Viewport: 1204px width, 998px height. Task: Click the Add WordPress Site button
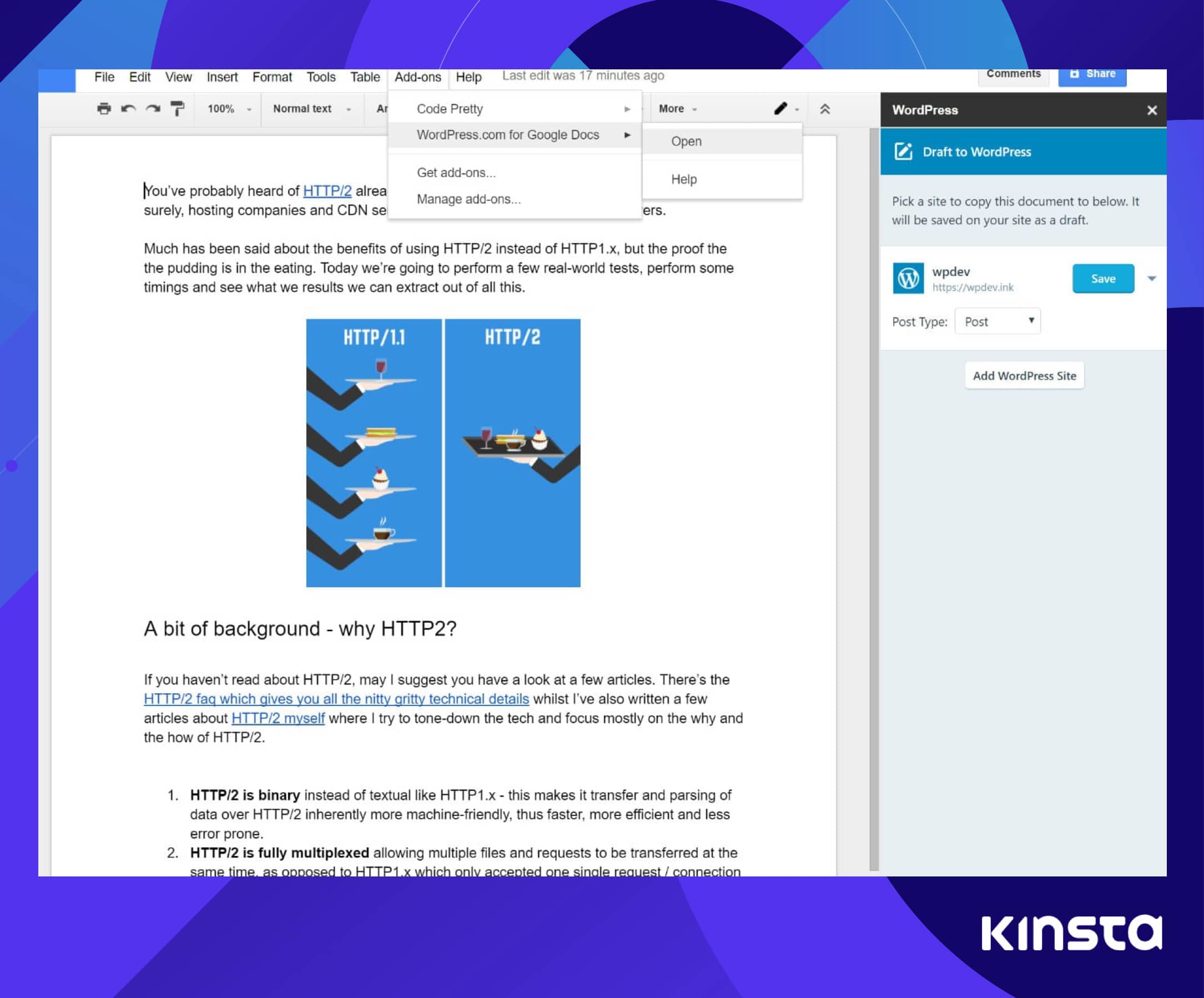(x=1024, y=375)
